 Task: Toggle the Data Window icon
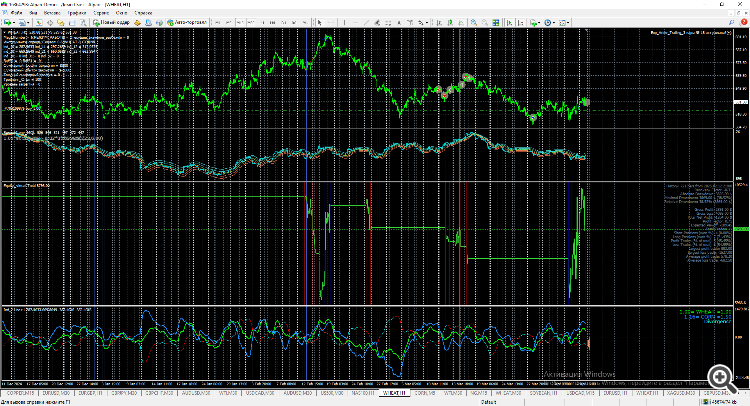click(x=50, y=22)
